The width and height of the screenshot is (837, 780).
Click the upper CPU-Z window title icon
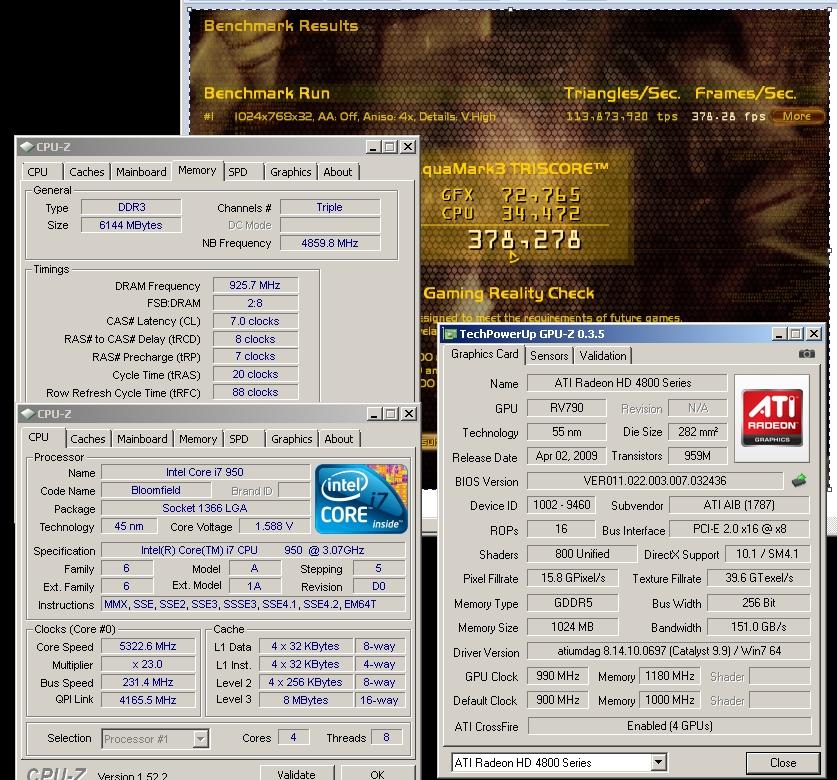27,146
